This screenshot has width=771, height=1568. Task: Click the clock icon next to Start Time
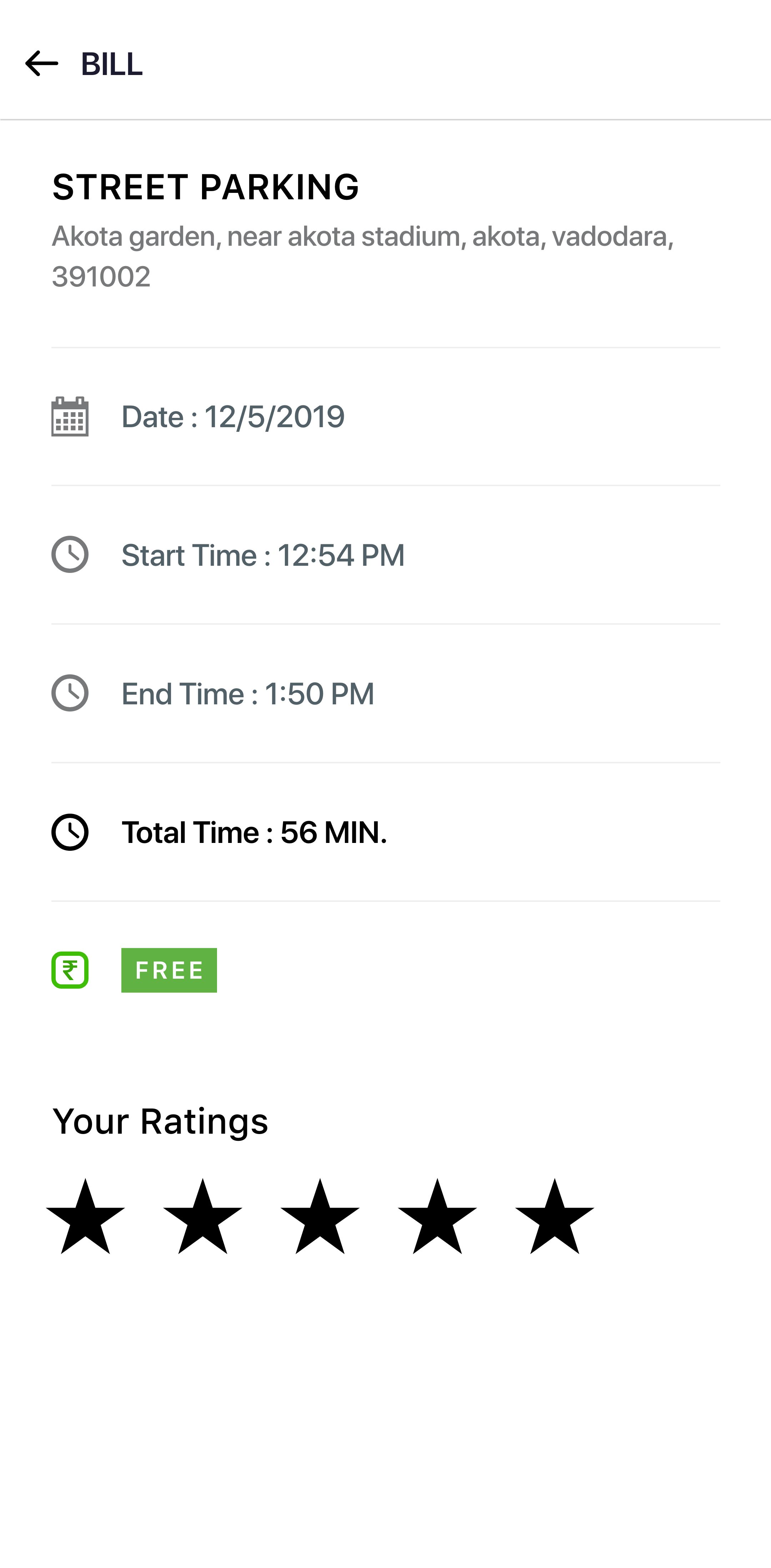70,555
